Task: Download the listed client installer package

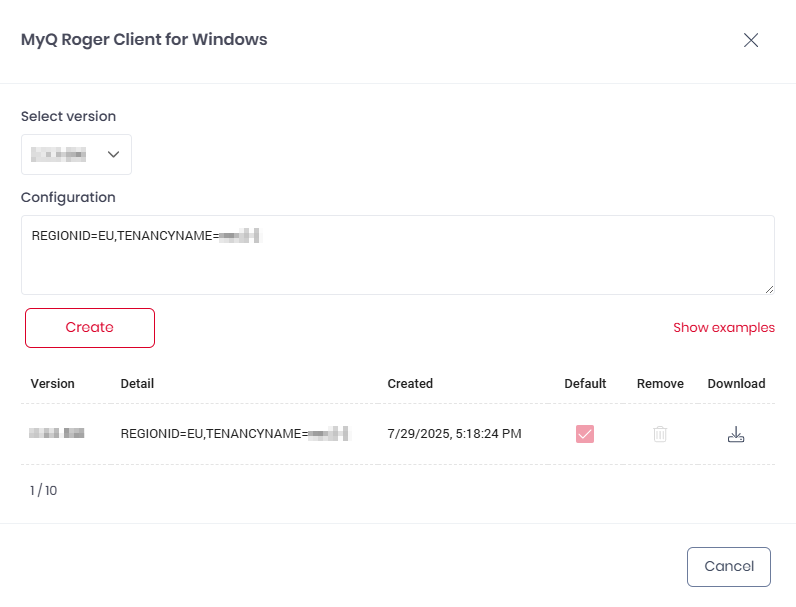Action: tap(736, 434)
